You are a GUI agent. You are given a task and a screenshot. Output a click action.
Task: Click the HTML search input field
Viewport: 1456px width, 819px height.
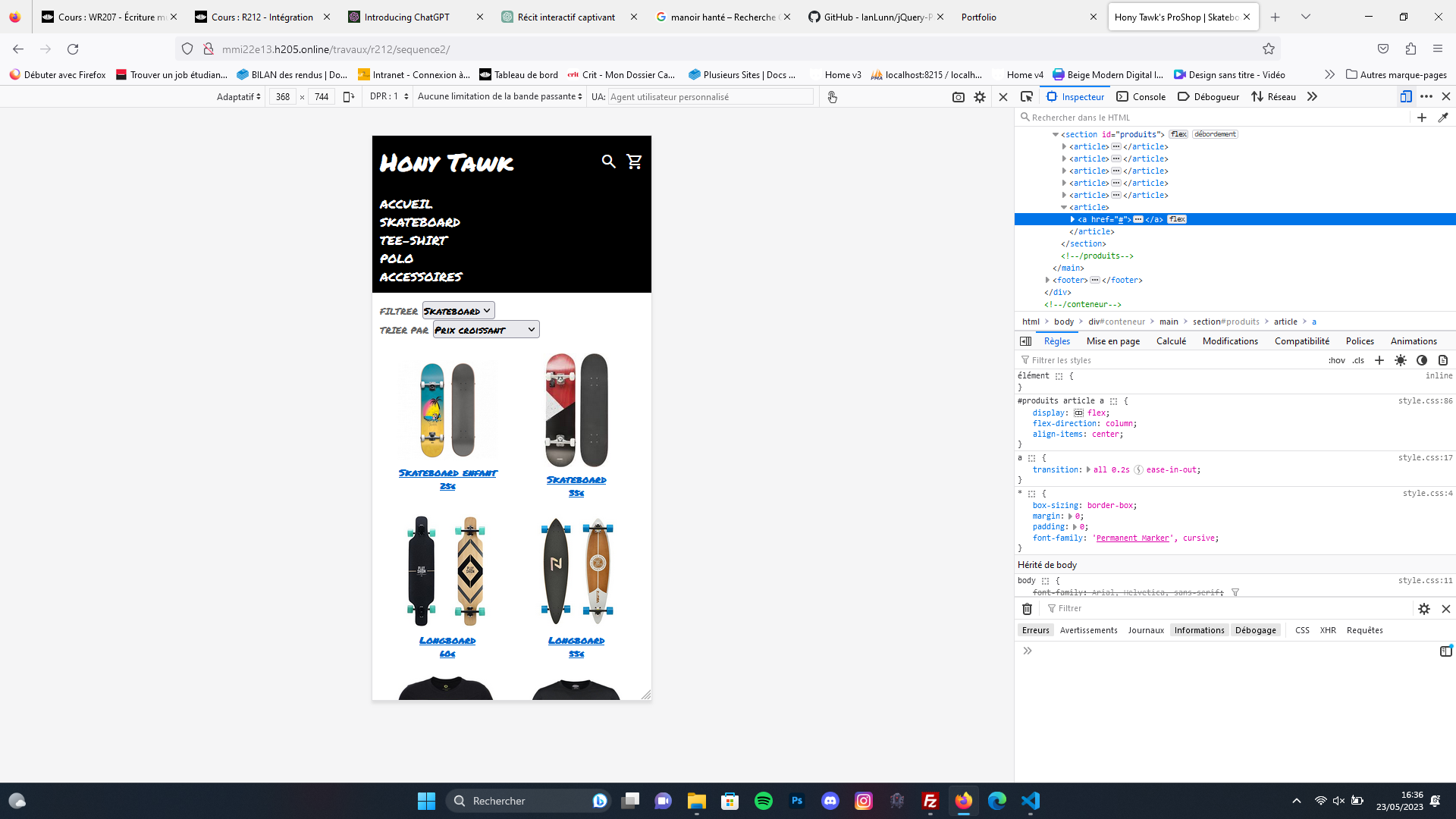[x=1213, y=118]
